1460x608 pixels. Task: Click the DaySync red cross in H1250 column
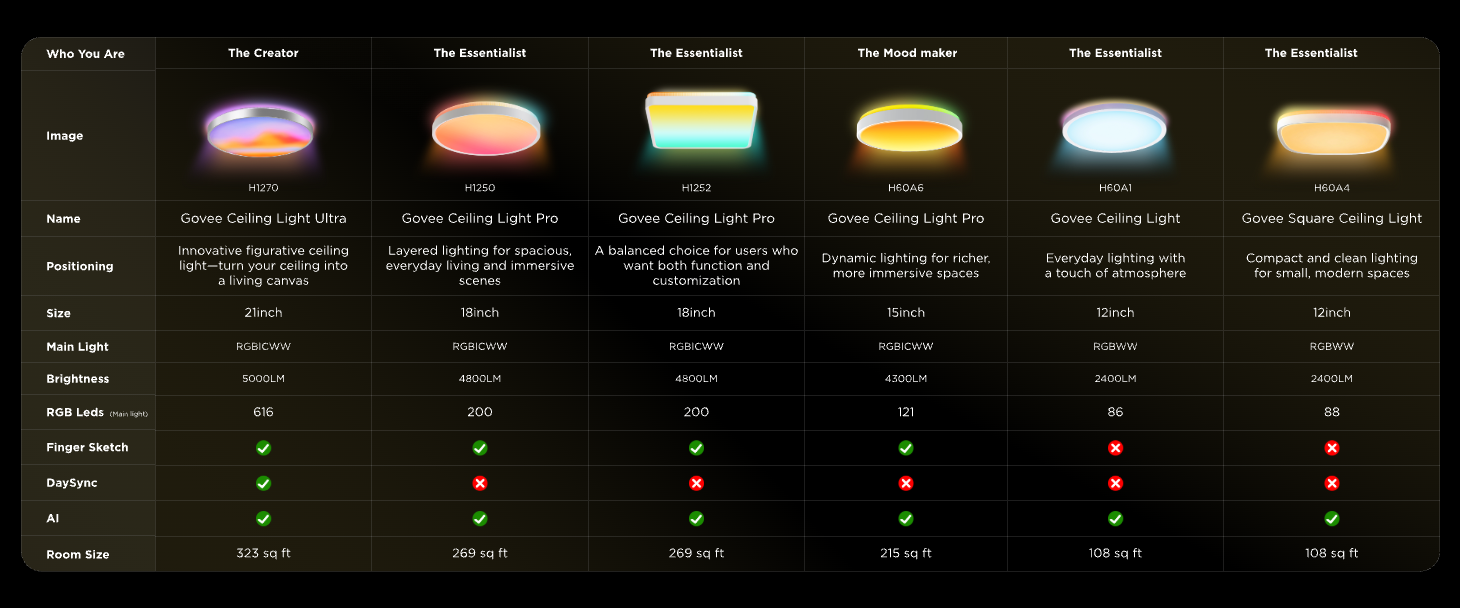(x=480, y=483)
